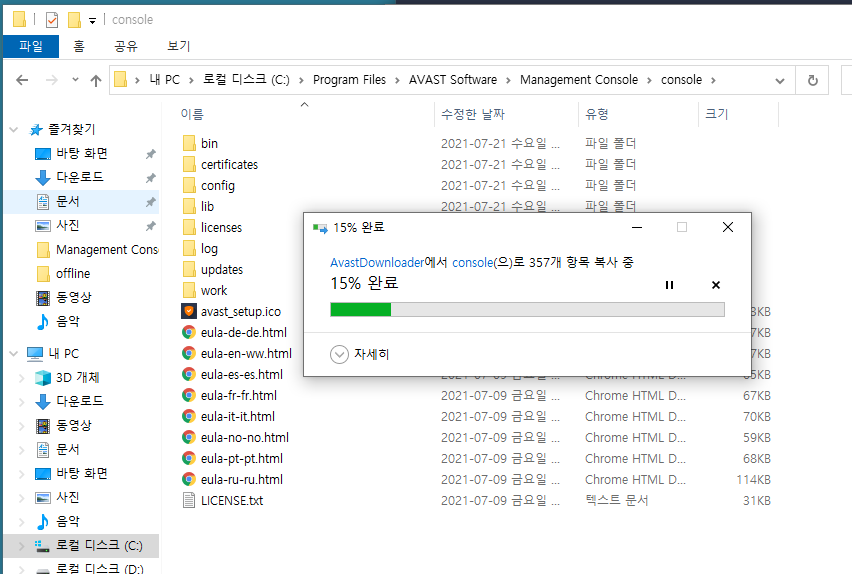This screenshot has width=852, height=574.
Task: Select the LICENSE.txt document icon
Action: click(x=189, y=501)
